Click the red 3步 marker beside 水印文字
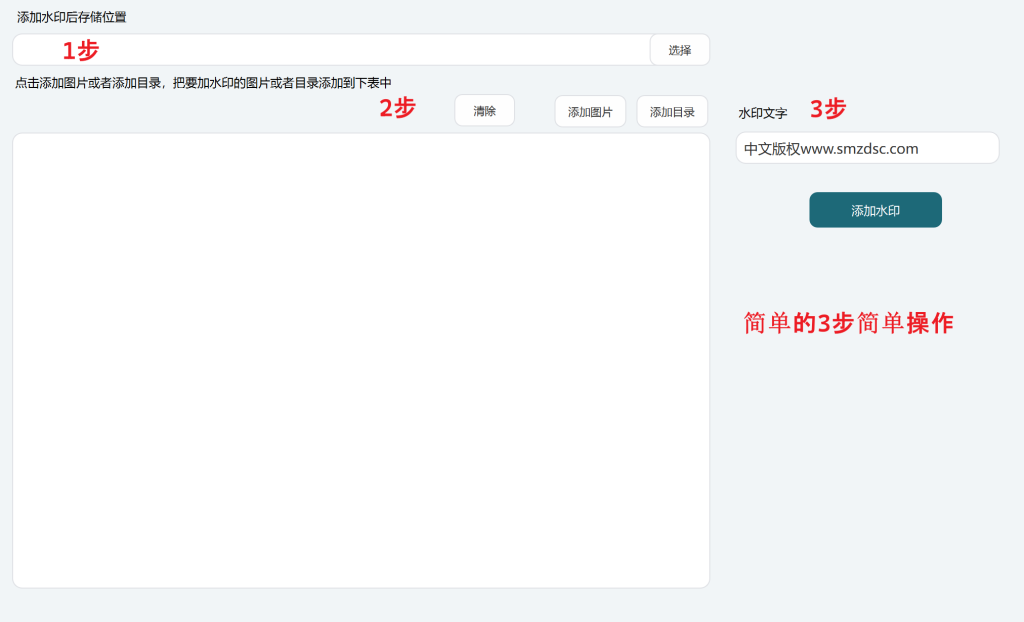The image size is (1024, 622). 827,109
